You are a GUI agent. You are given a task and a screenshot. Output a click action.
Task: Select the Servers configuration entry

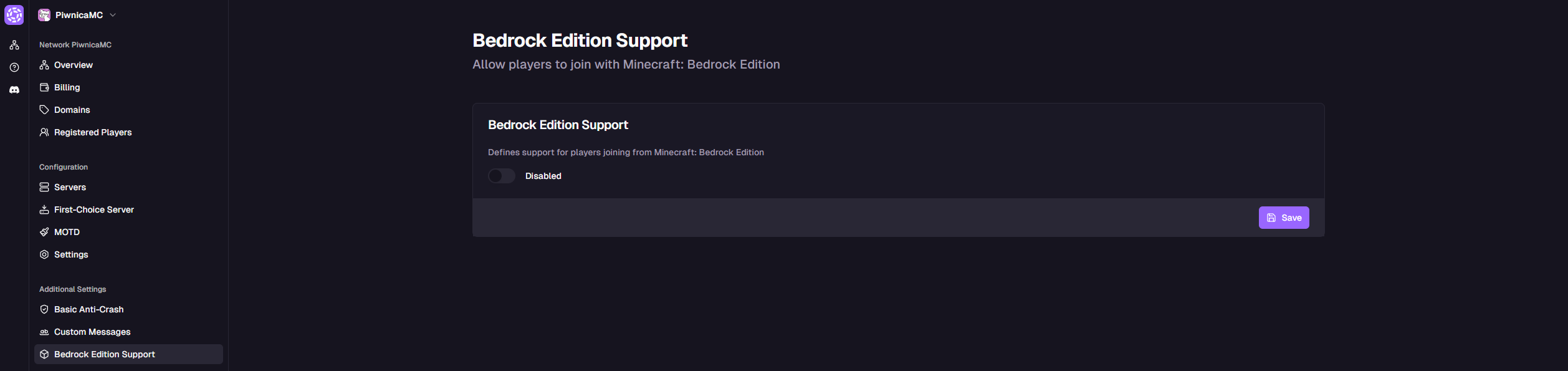pos(69,187)
